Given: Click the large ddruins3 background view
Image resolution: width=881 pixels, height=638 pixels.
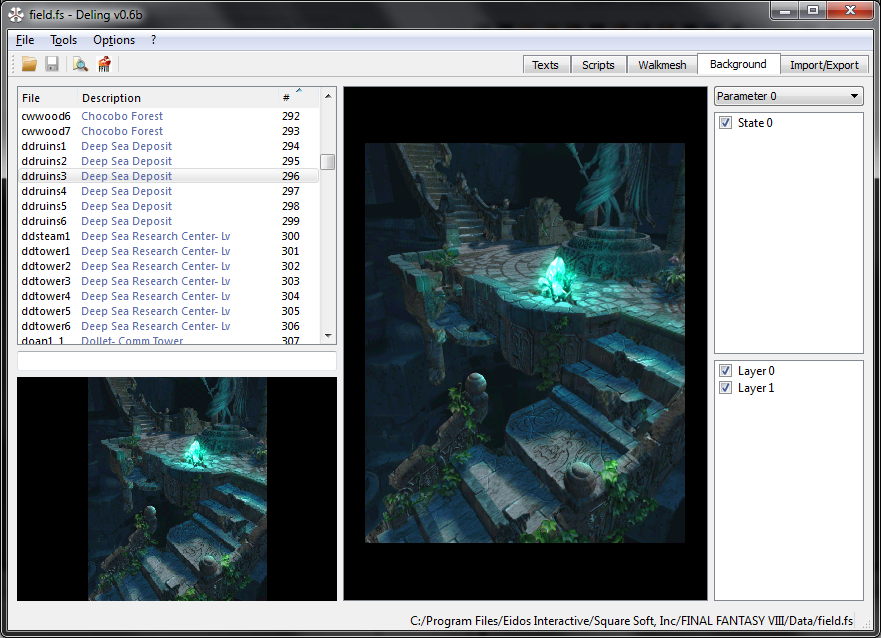Looking at the screenshot, I should (525, 343).
